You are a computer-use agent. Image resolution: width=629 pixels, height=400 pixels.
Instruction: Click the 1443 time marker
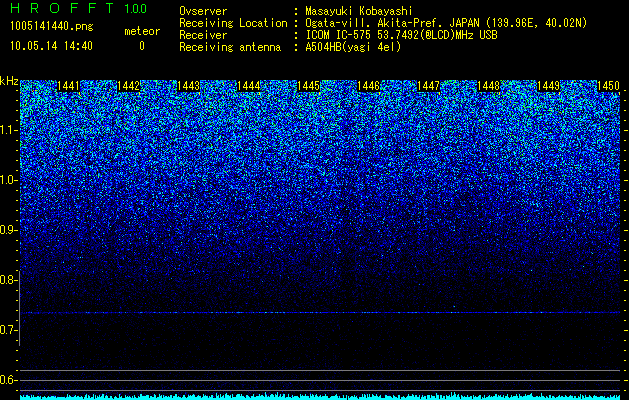pos(189,86)
